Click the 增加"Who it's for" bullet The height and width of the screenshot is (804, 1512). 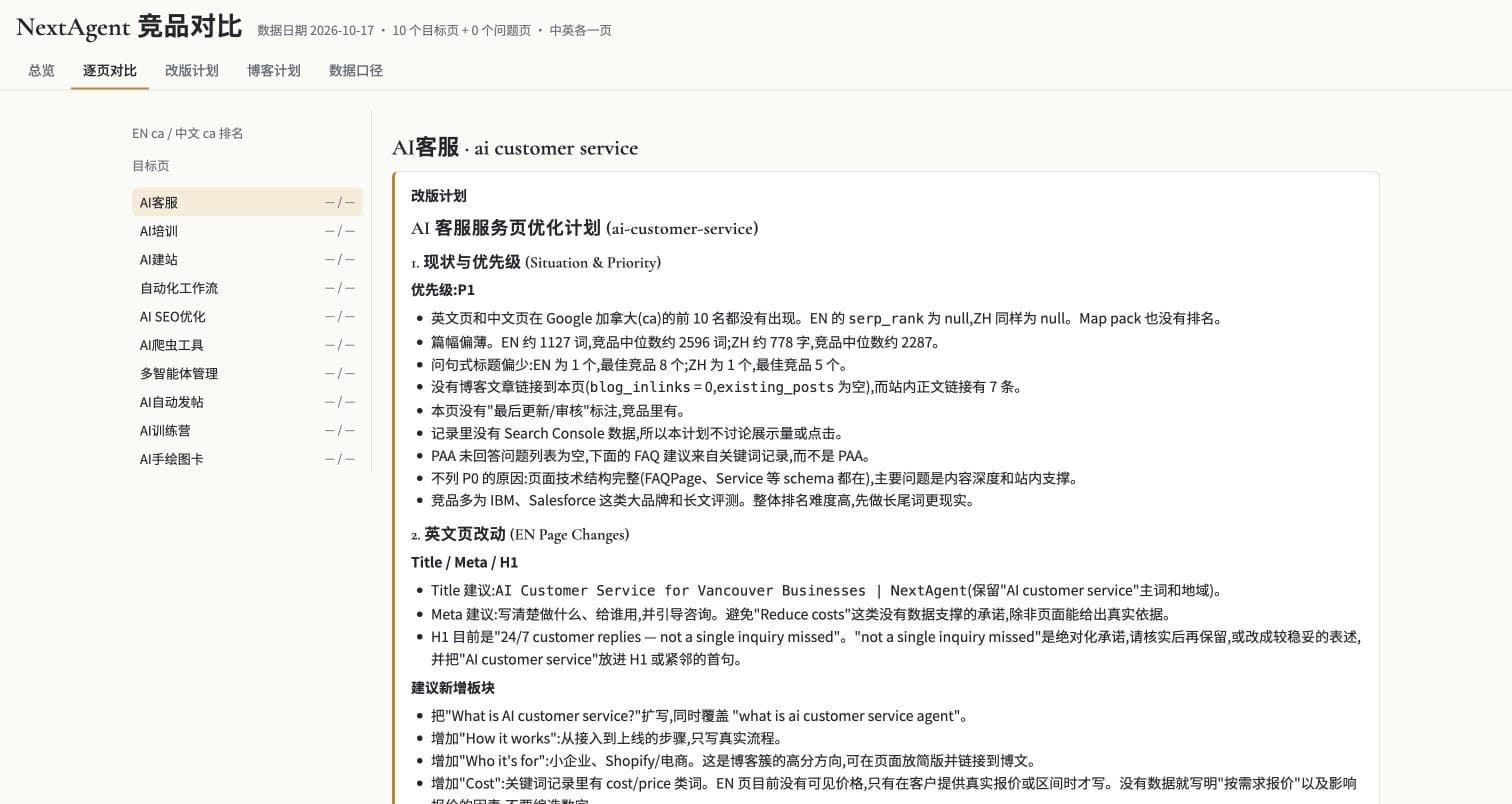tap(734, 761)
